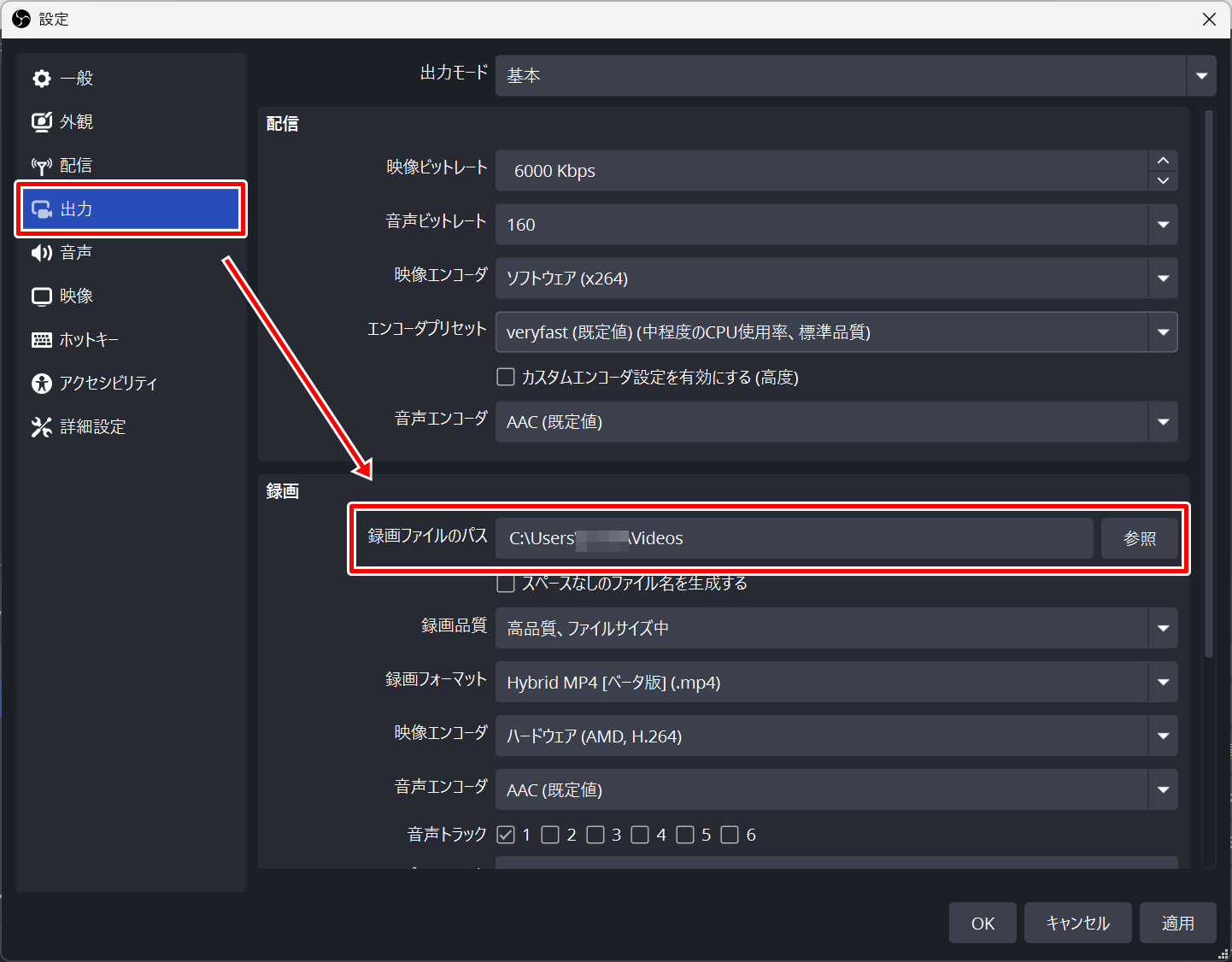This screenshot has width=1232, height=962.
Task: Enable custom encoder settings checkbox
Action: point(506,377)
